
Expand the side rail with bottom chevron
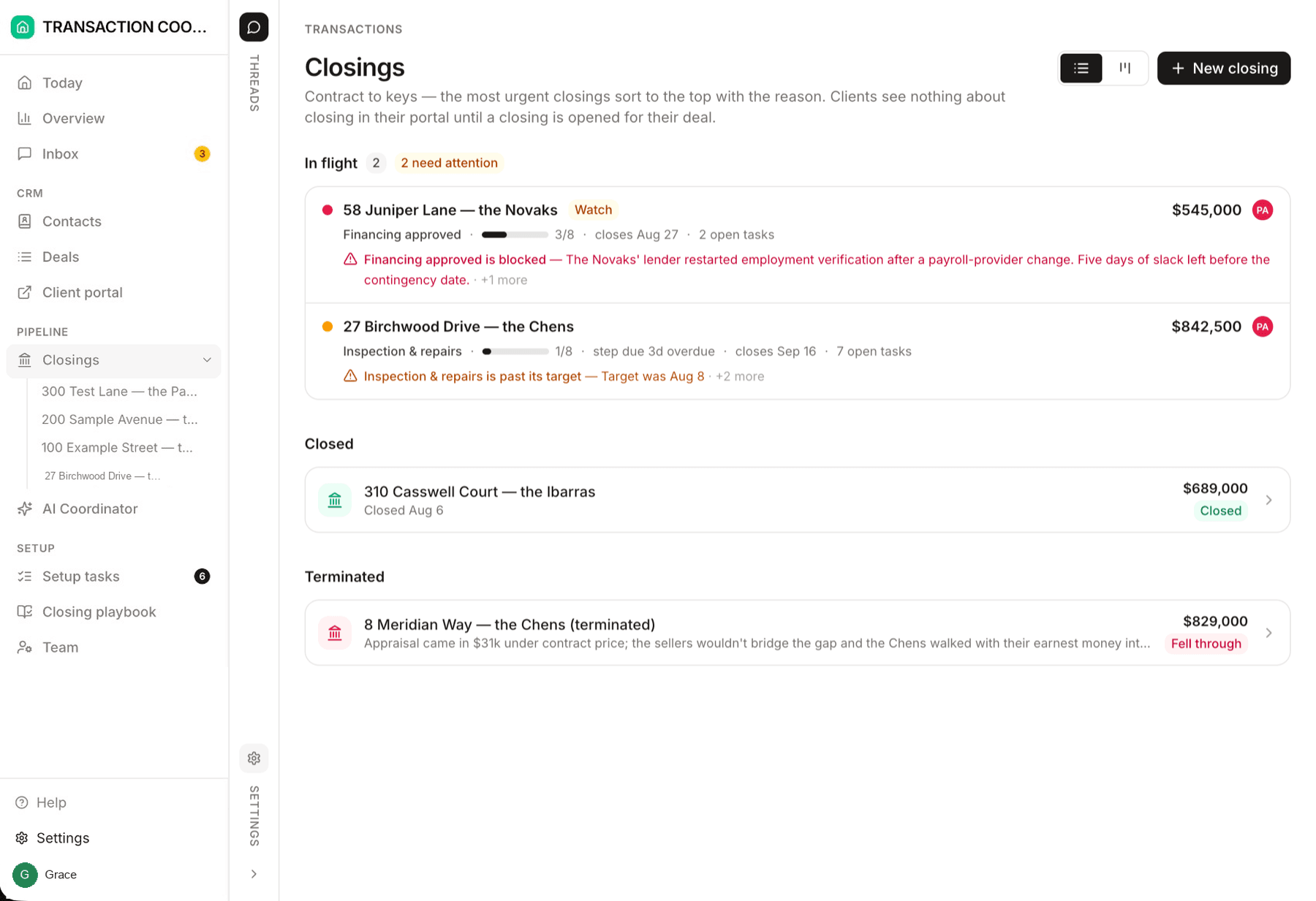254,875
